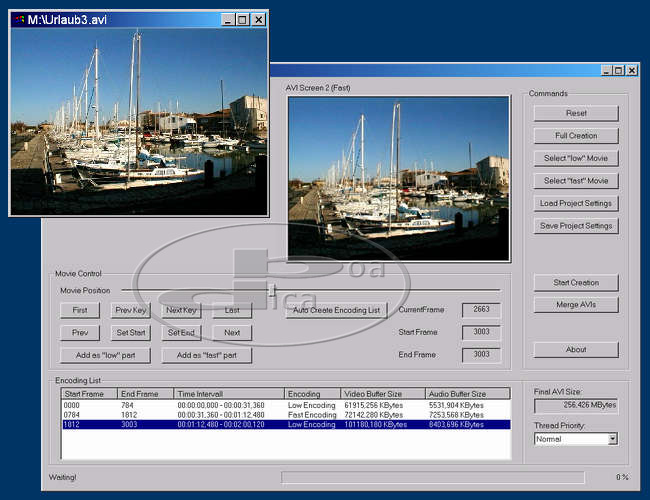Click the Urlaub3.avi title bar icon
The image size is (650, 500).
(x=19, y=19)
